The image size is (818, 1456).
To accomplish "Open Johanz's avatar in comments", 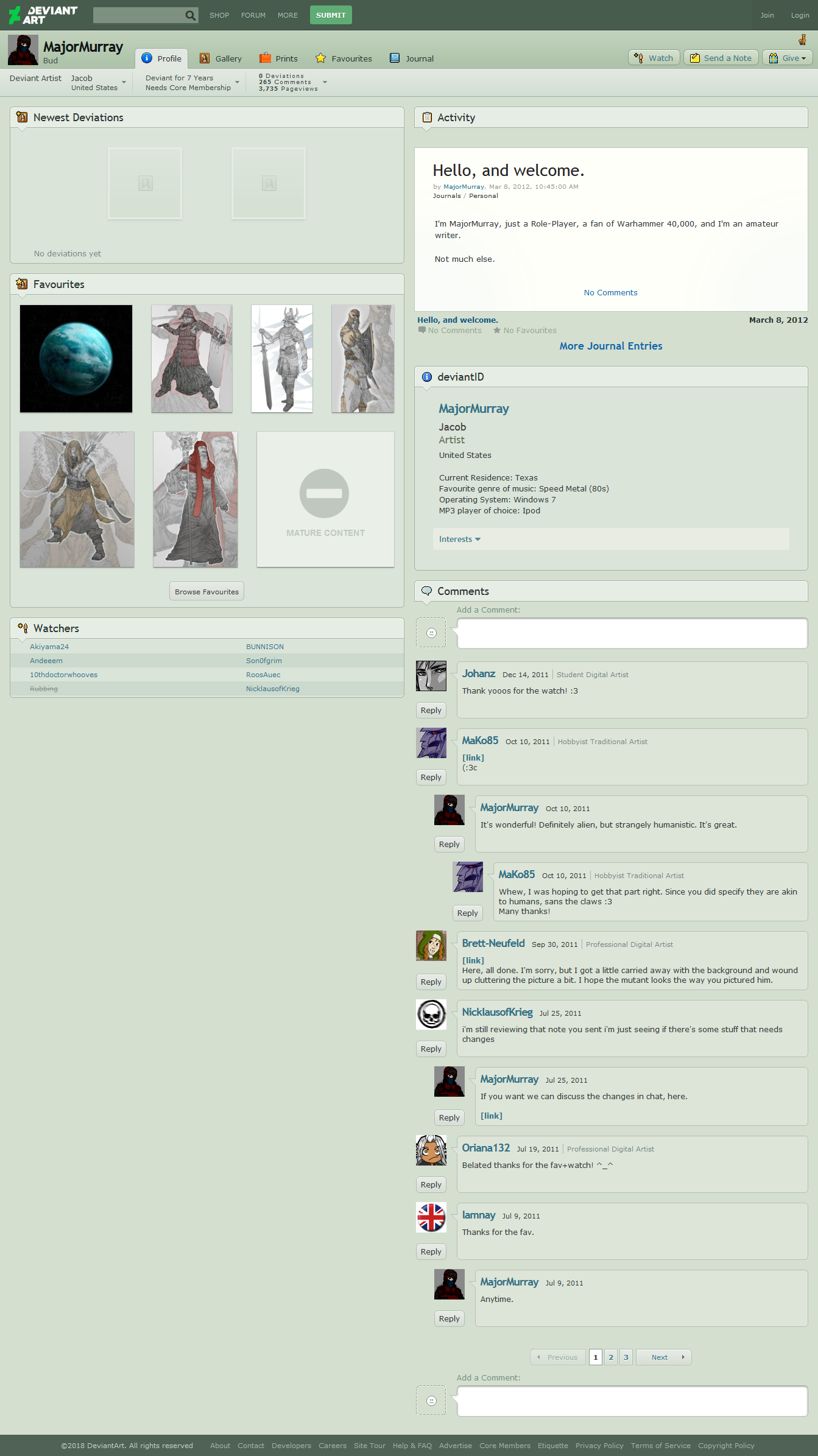I will (x=431, y=676).
